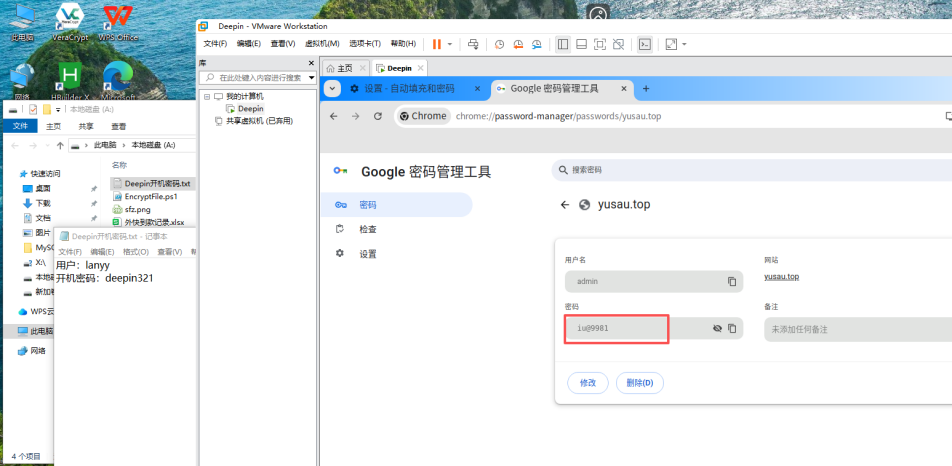Toggle the thumbnail bar view icon

tap(581, 44)
